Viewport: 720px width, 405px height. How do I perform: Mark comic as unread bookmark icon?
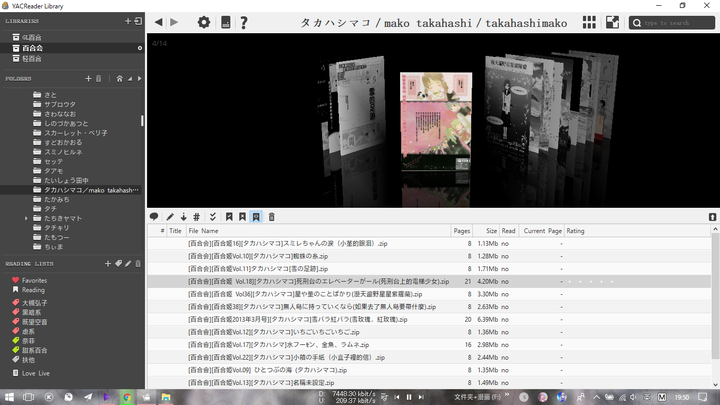(x=242, y=217)
